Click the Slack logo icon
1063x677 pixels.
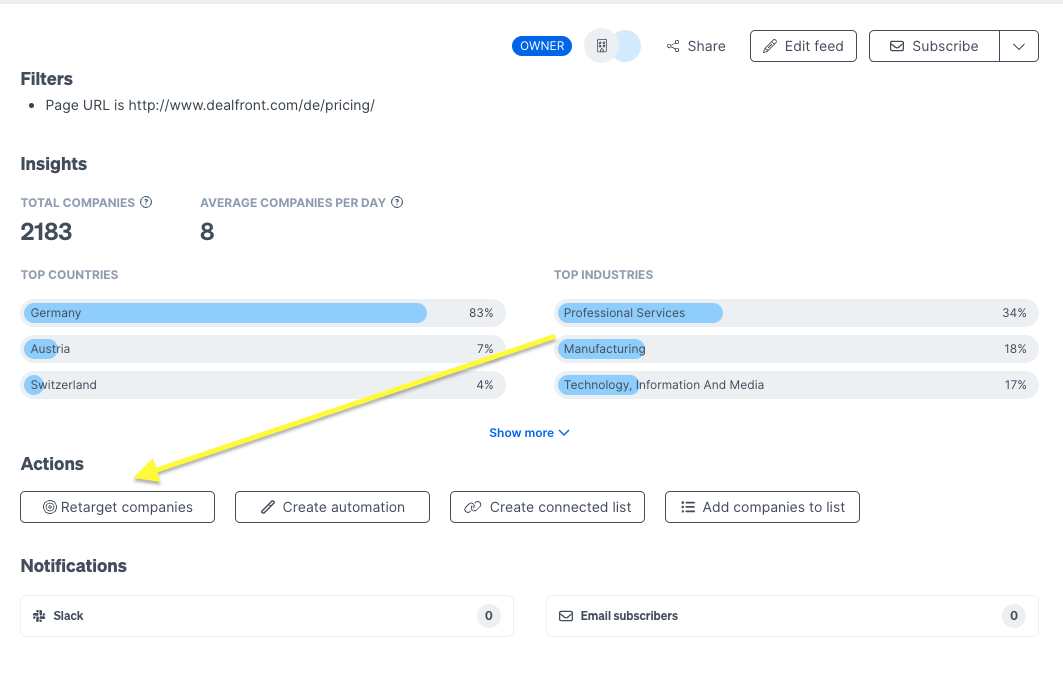[x=39, y=616]
